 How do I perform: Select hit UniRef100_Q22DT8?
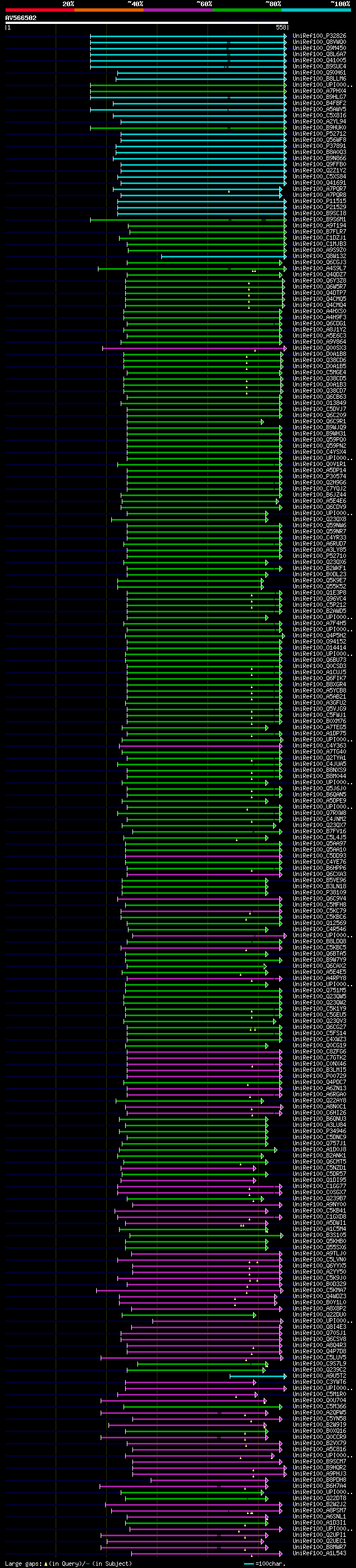[x=319, y=1497]
